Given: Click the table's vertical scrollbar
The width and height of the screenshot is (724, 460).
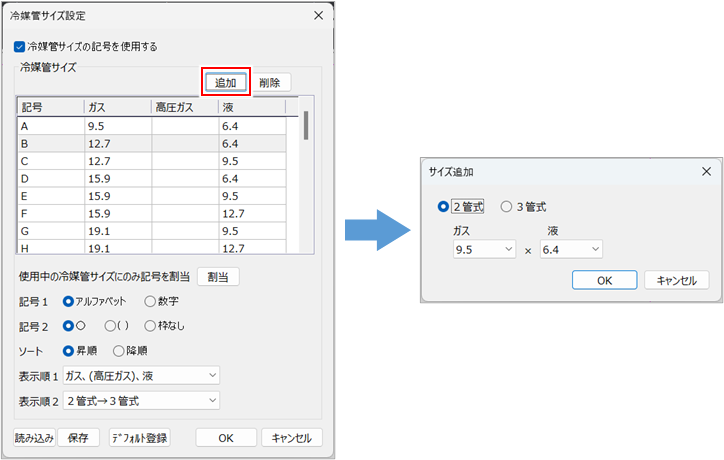Looking at the screenshot, I should (x=306, y=125).
